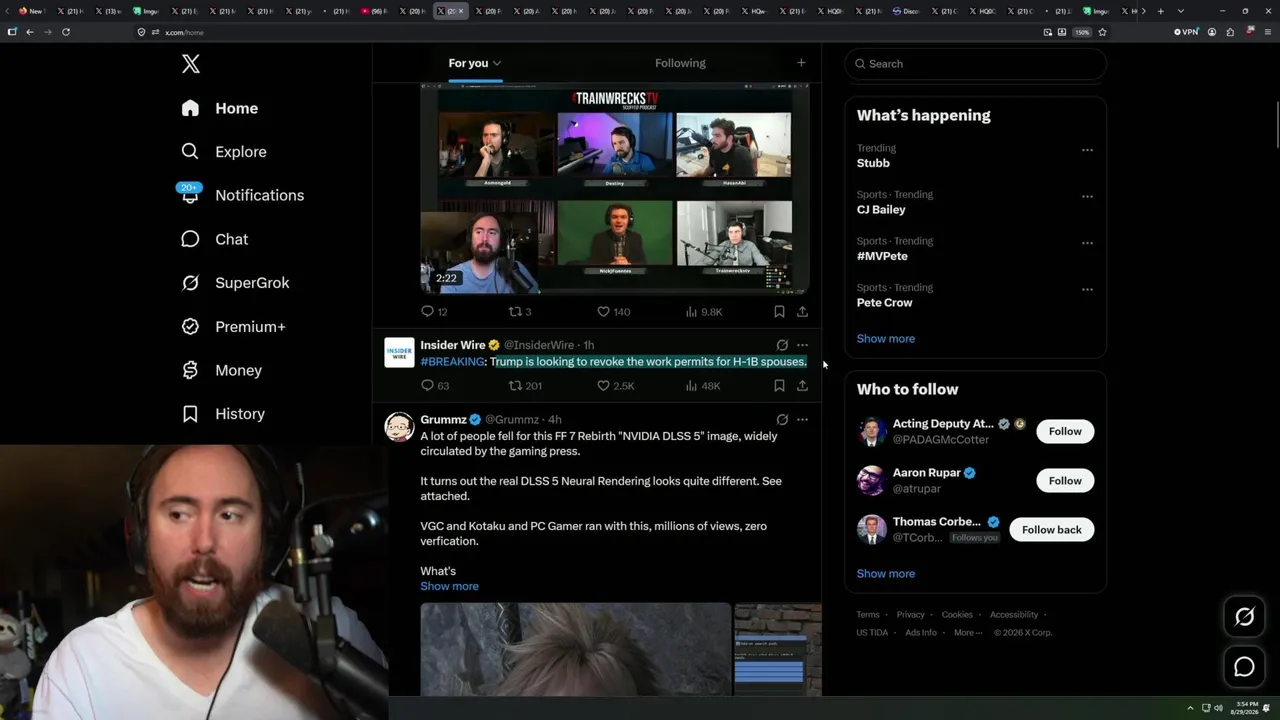Image resolution: width=1280 pixels, height=720 pixels.
Task: Bookmark this page with the star icon
Action: 1102,32
